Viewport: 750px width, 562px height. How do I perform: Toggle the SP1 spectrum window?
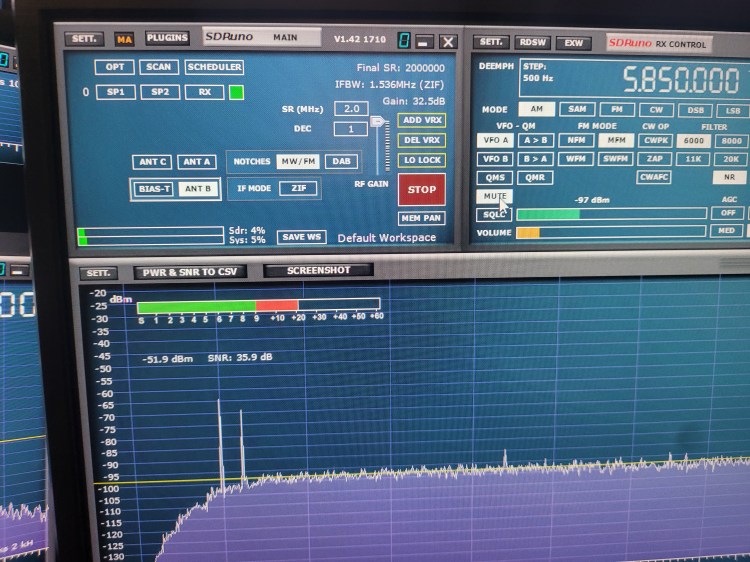[x=116, y=92]
